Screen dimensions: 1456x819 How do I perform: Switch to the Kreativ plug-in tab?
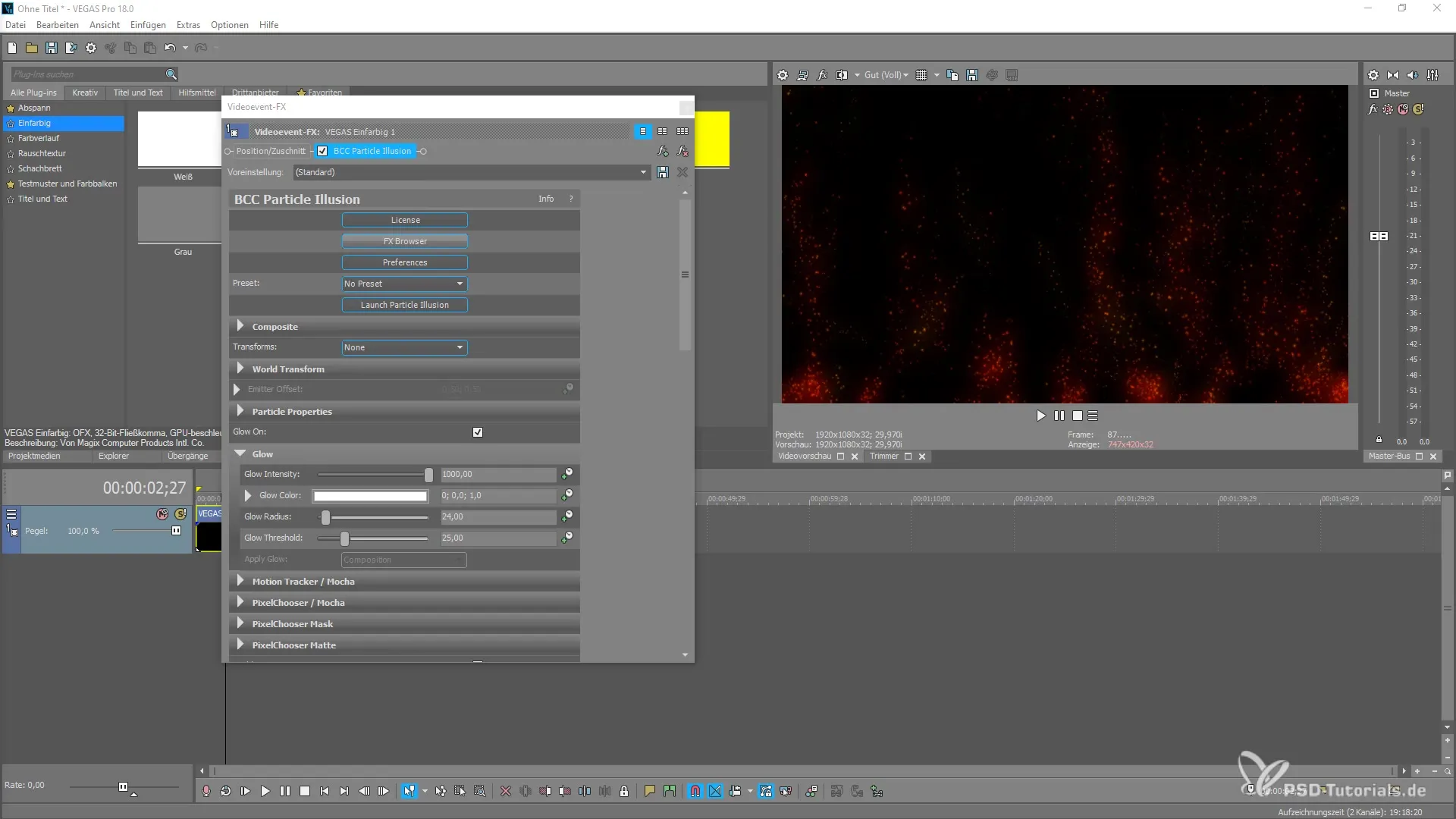coord(85,93)
